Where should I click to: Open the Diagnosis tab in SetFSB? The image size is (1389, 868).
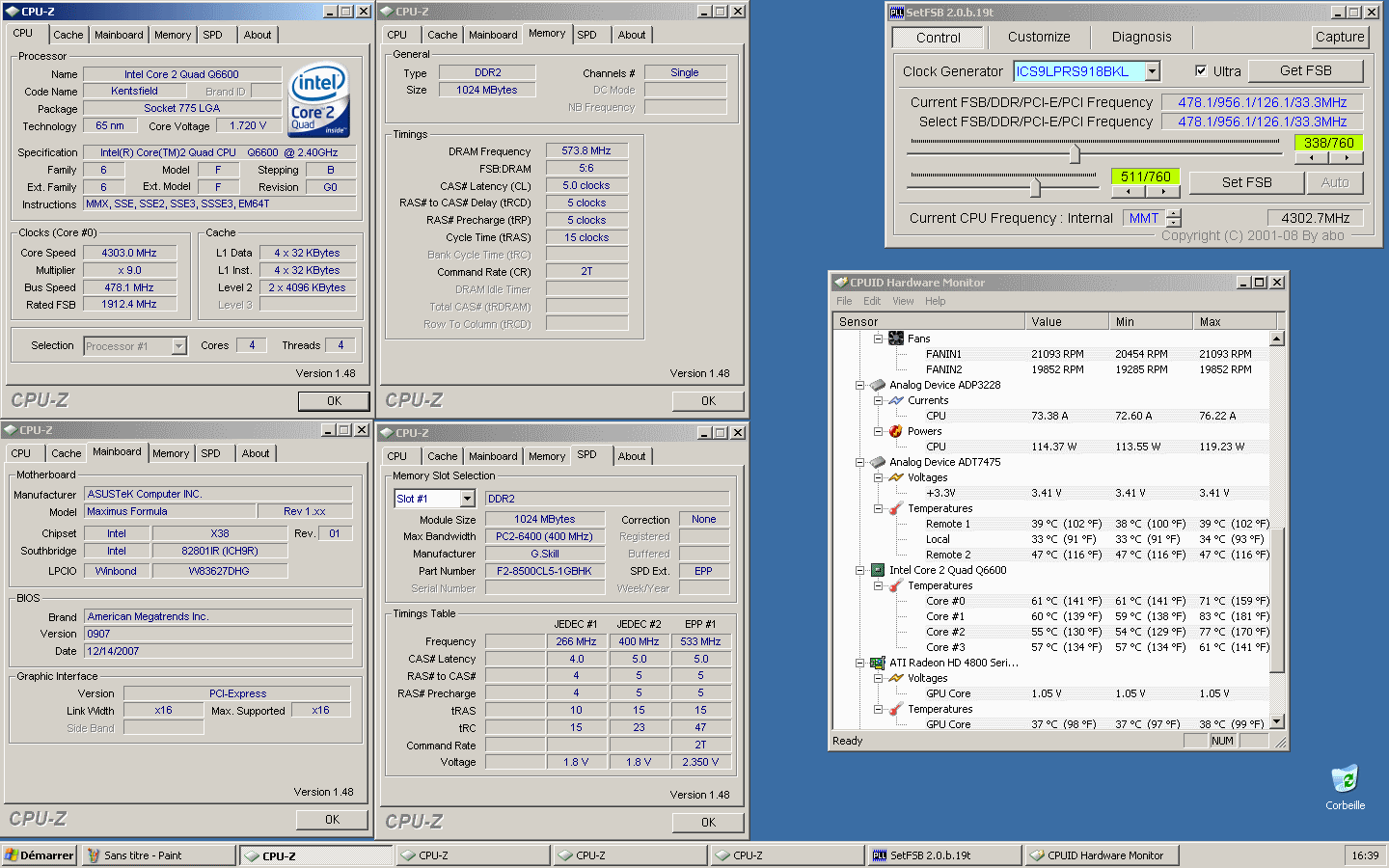[x=1141, y=37]
